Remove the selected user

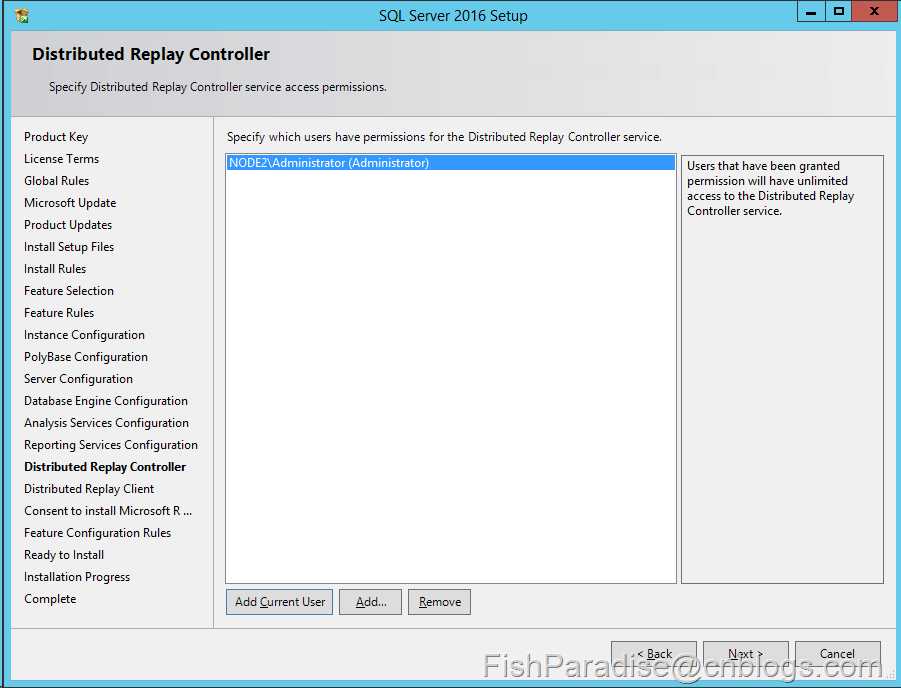440,602
